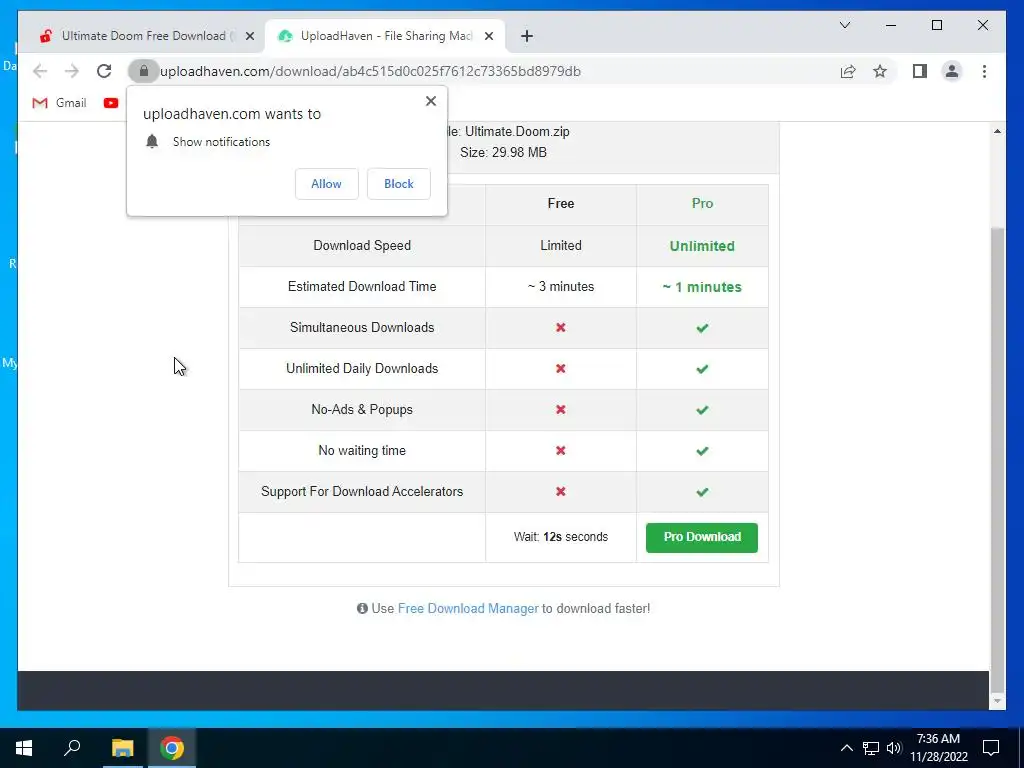Switch to the Ultimate Doom Free Download tab

click(145, 36)
